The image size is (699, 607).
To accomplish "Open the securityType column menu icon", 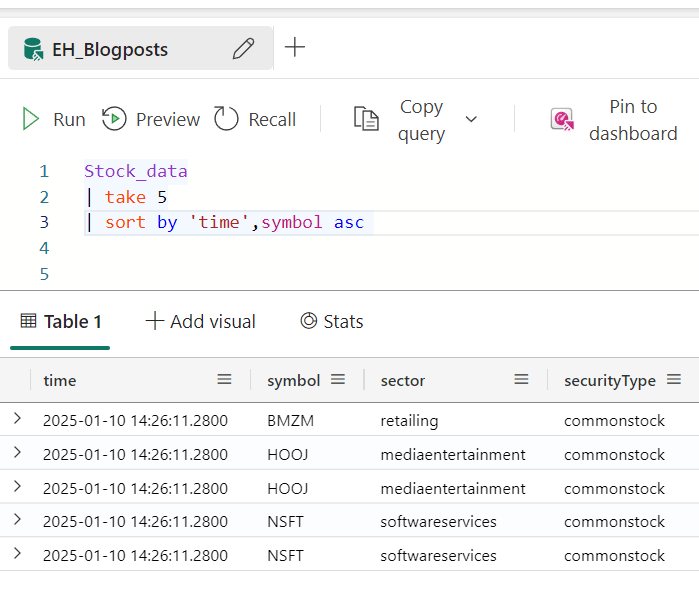I will click(x=674, y=380).
